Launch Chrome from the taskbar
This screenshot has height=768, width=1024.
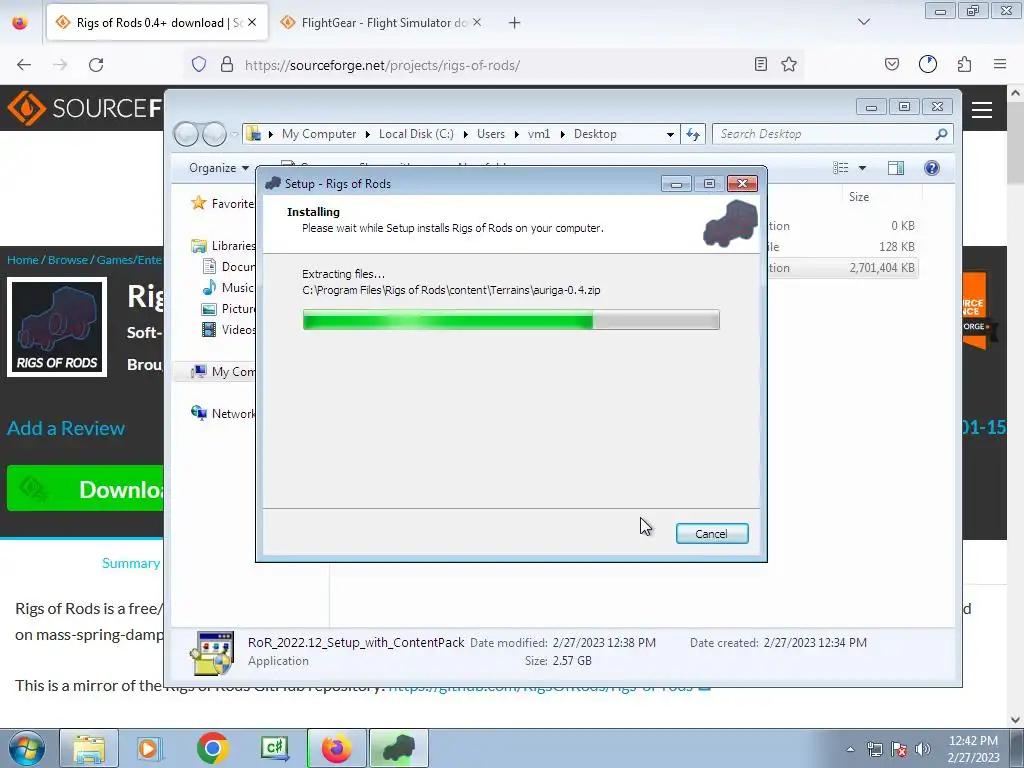[212, 748]
